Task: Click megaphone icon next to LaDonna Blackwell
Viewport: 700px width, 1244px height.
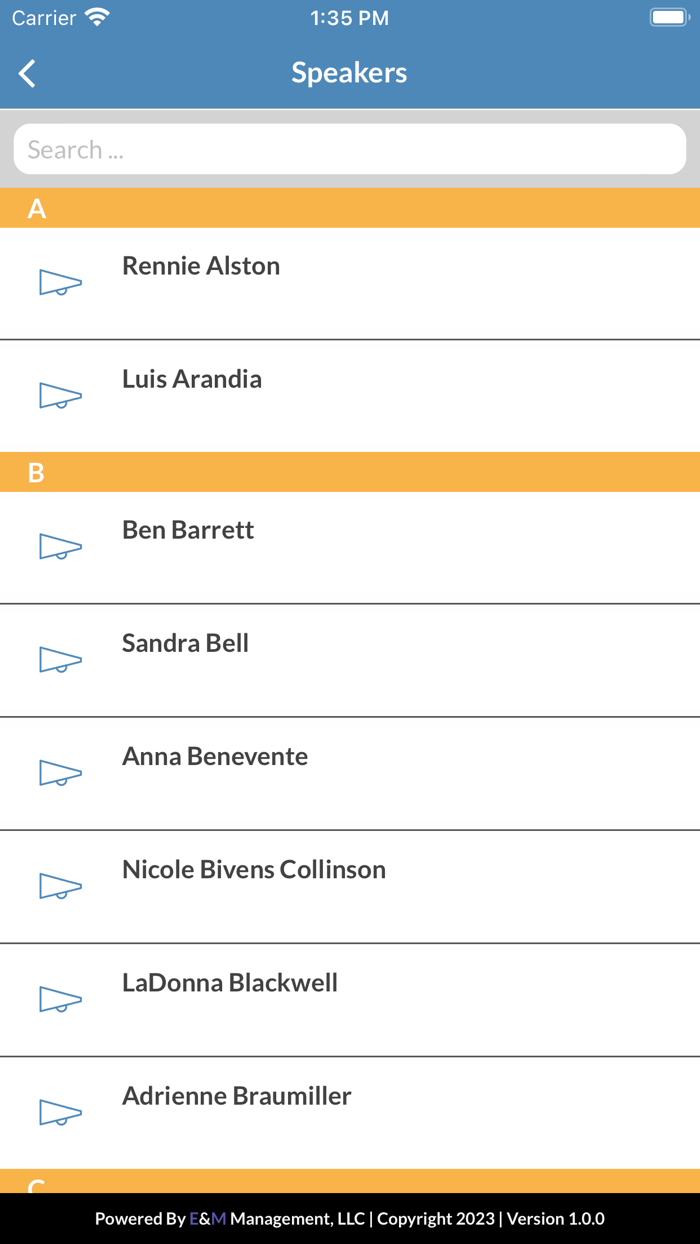Action: click(60, 999)
